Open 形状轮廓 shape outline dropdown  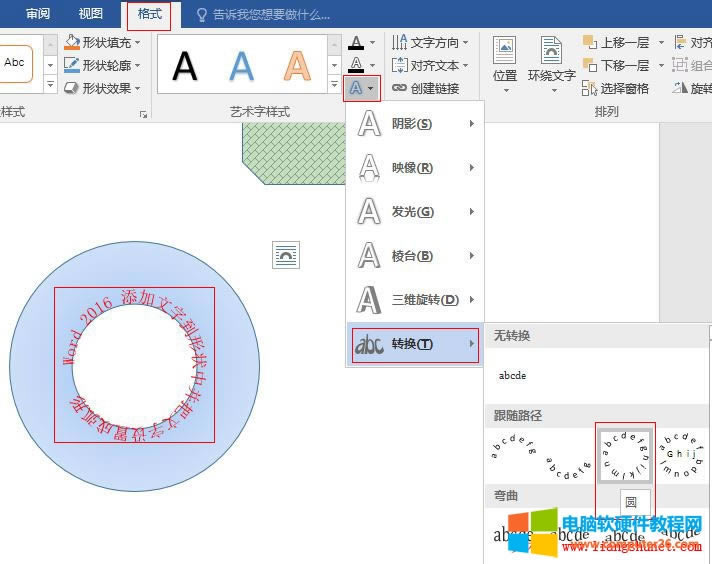[102, 65]
